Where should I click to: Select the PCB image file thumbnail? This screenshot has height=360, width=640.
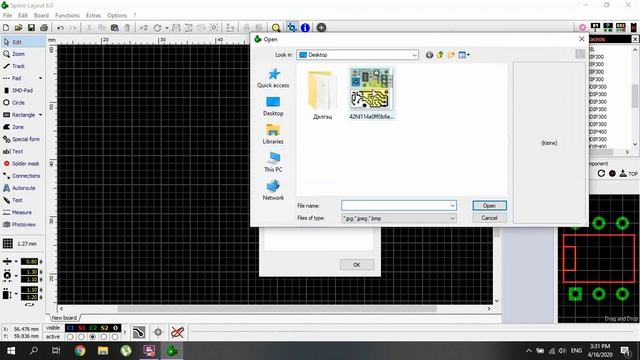coord(371,93)
